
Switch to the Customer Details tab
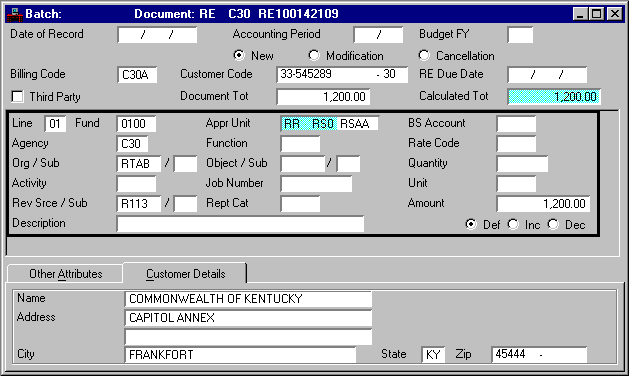[185, 274]
